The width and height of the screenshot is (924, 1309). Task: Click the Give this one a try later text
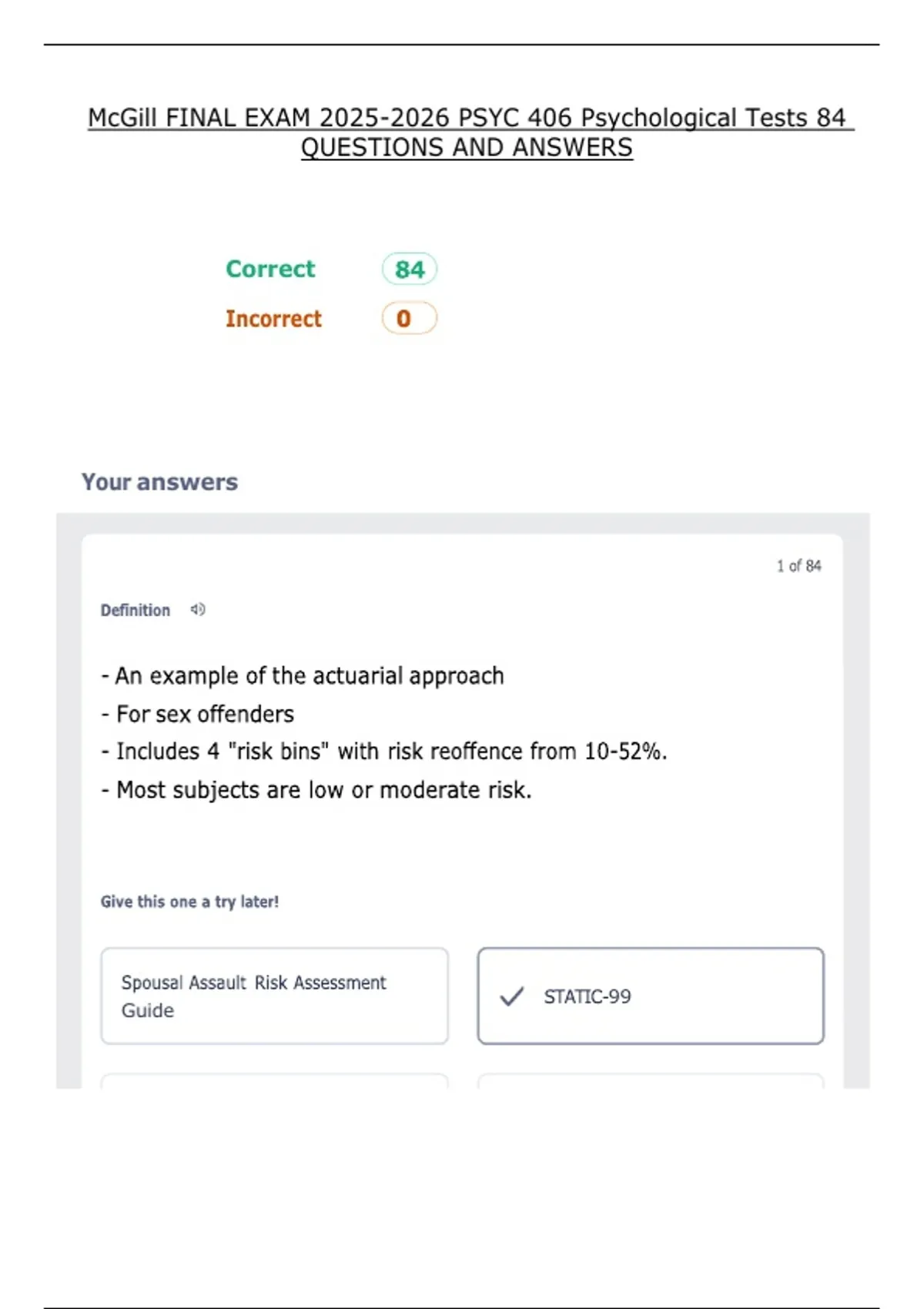[189, 902]
